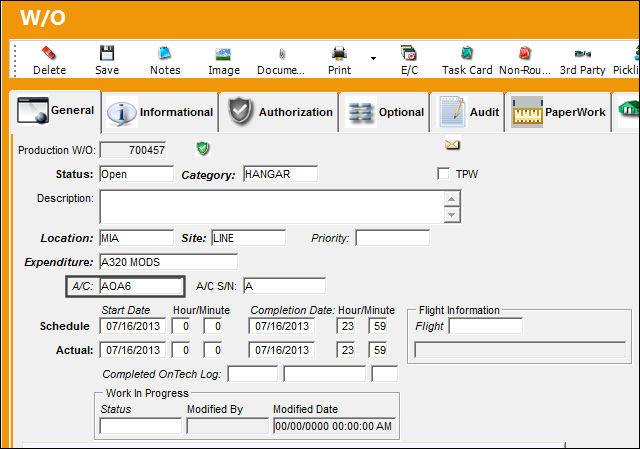
Task: Enable the TPW checkbox
Action: 443,174
